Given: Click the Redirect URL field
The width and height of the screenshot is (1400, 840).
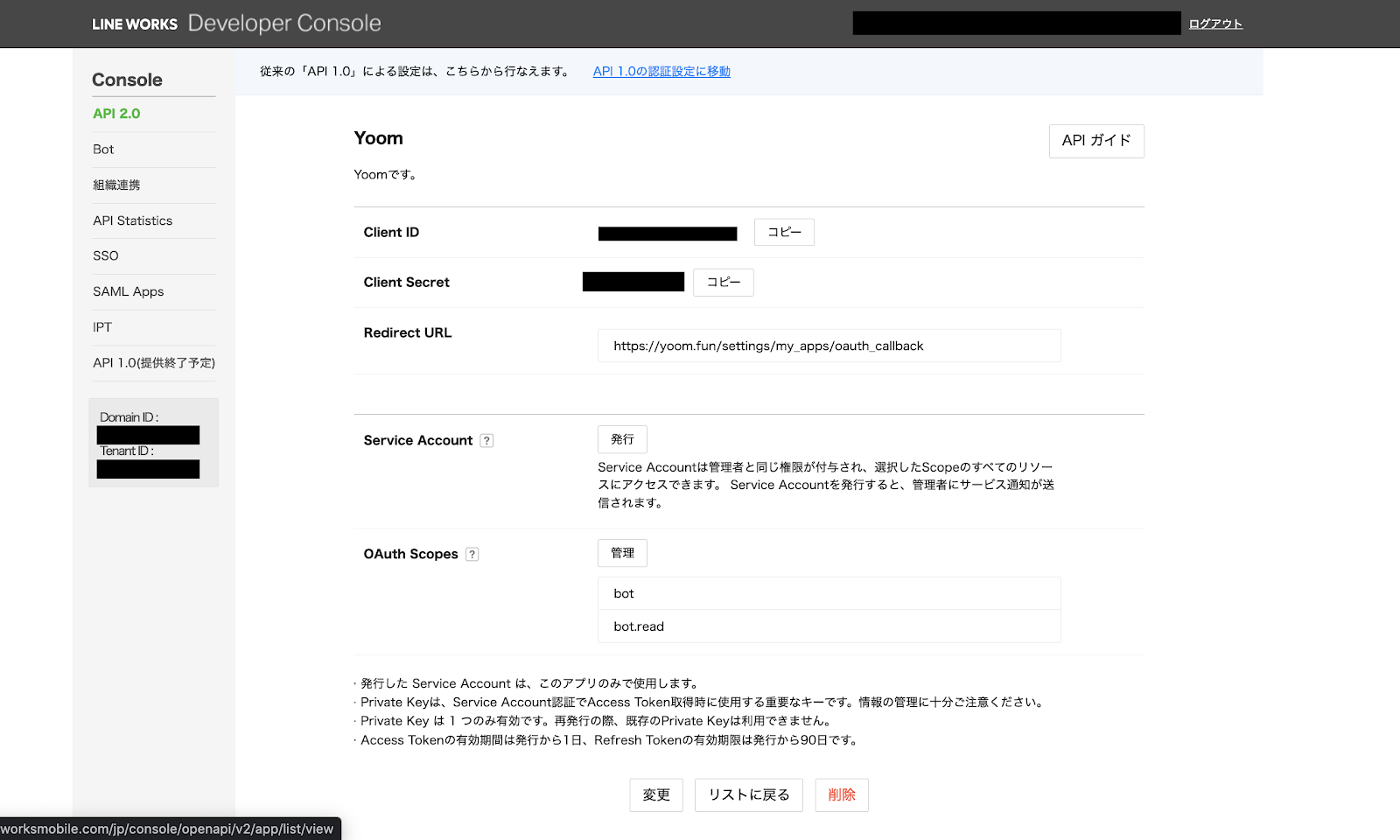Looking at the screenshot, I should 828,346.
